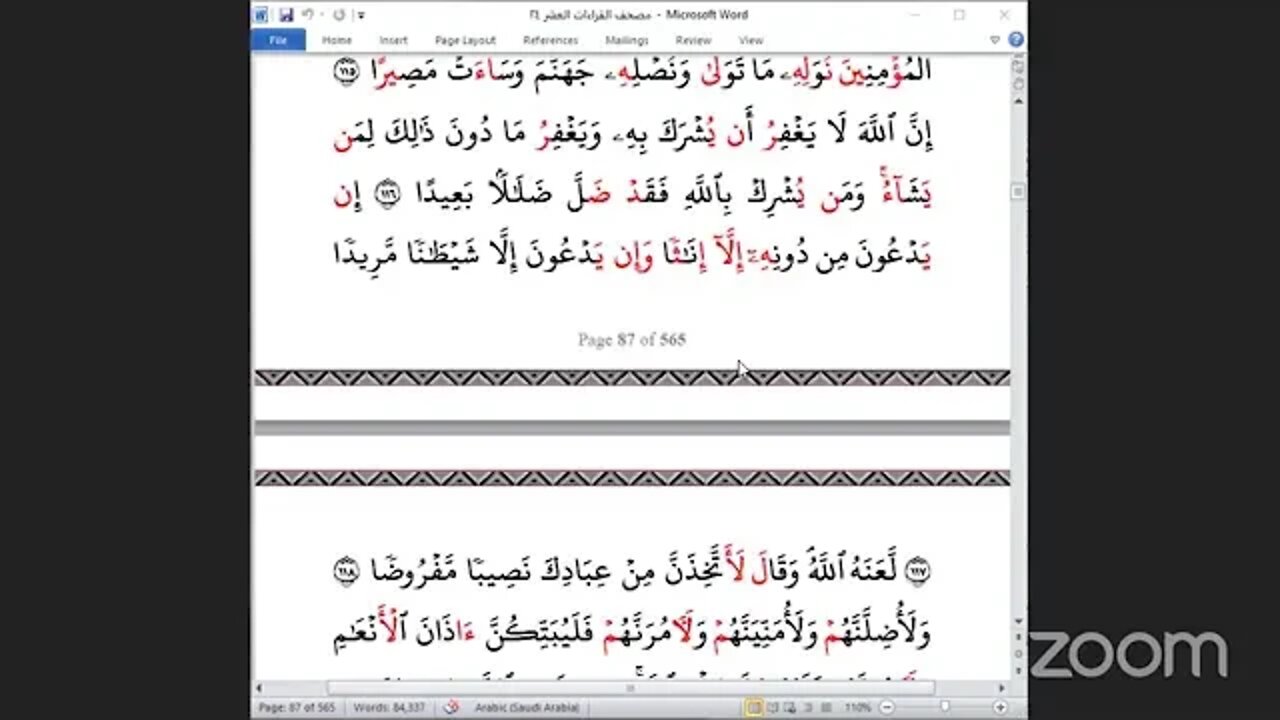This screenshot has height=720, width=1280.
Task: Expand the minimized ribbon arrow
Action: pyautogui.click(x=995, y=40)
